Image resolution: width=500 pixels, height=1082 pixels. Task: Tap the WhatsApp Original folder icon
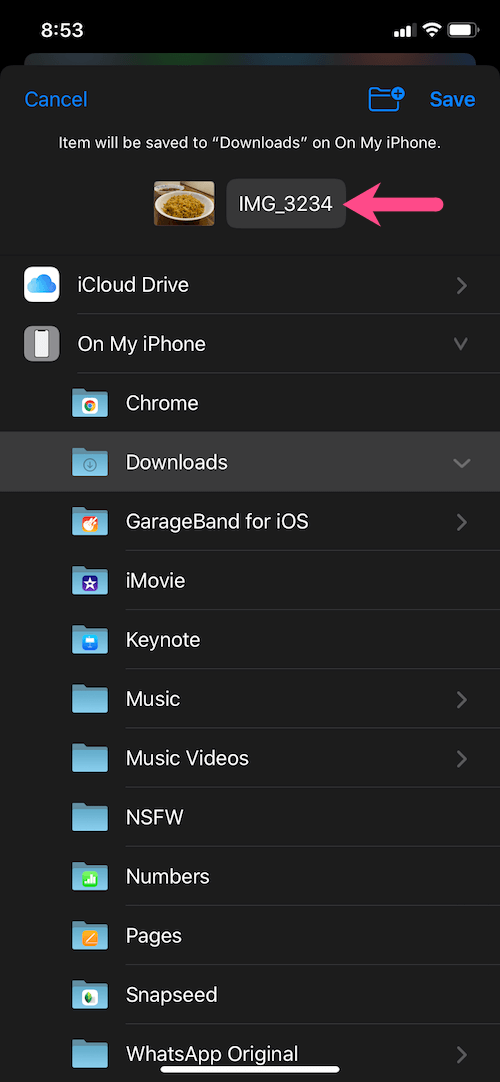[90, 1055]
